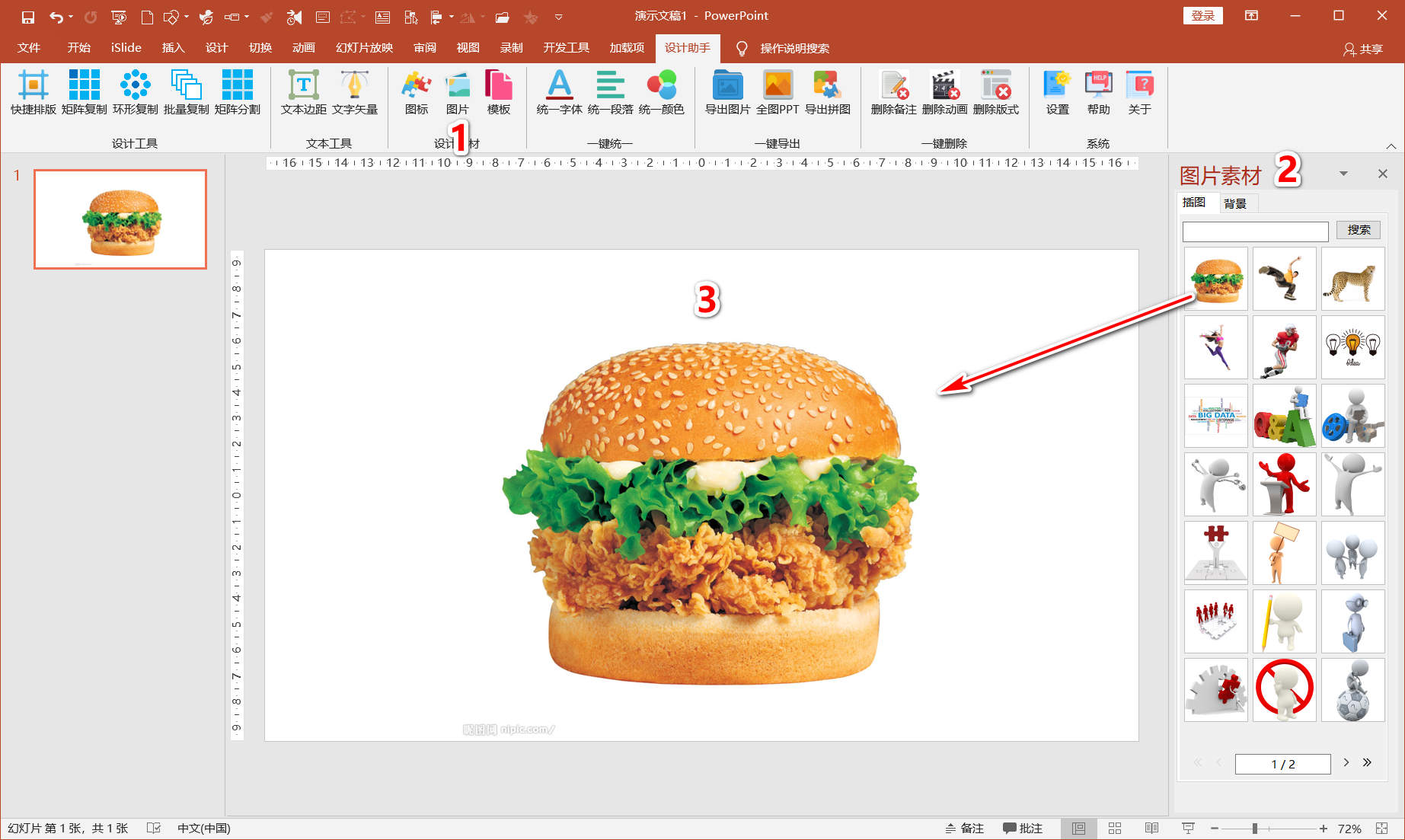
Task: Open the 文件 File menu
Action: (29, 48)
